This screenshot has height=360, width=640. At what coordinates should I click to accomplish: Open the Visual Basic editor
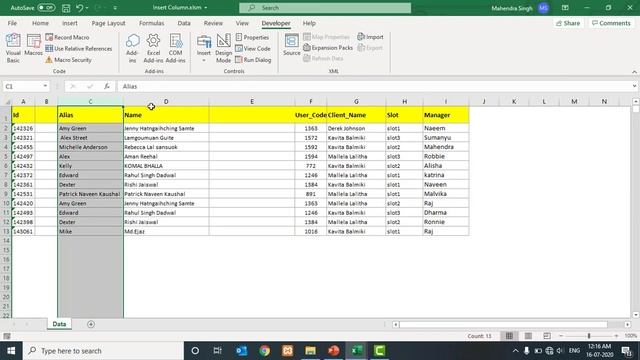[13, 48]
